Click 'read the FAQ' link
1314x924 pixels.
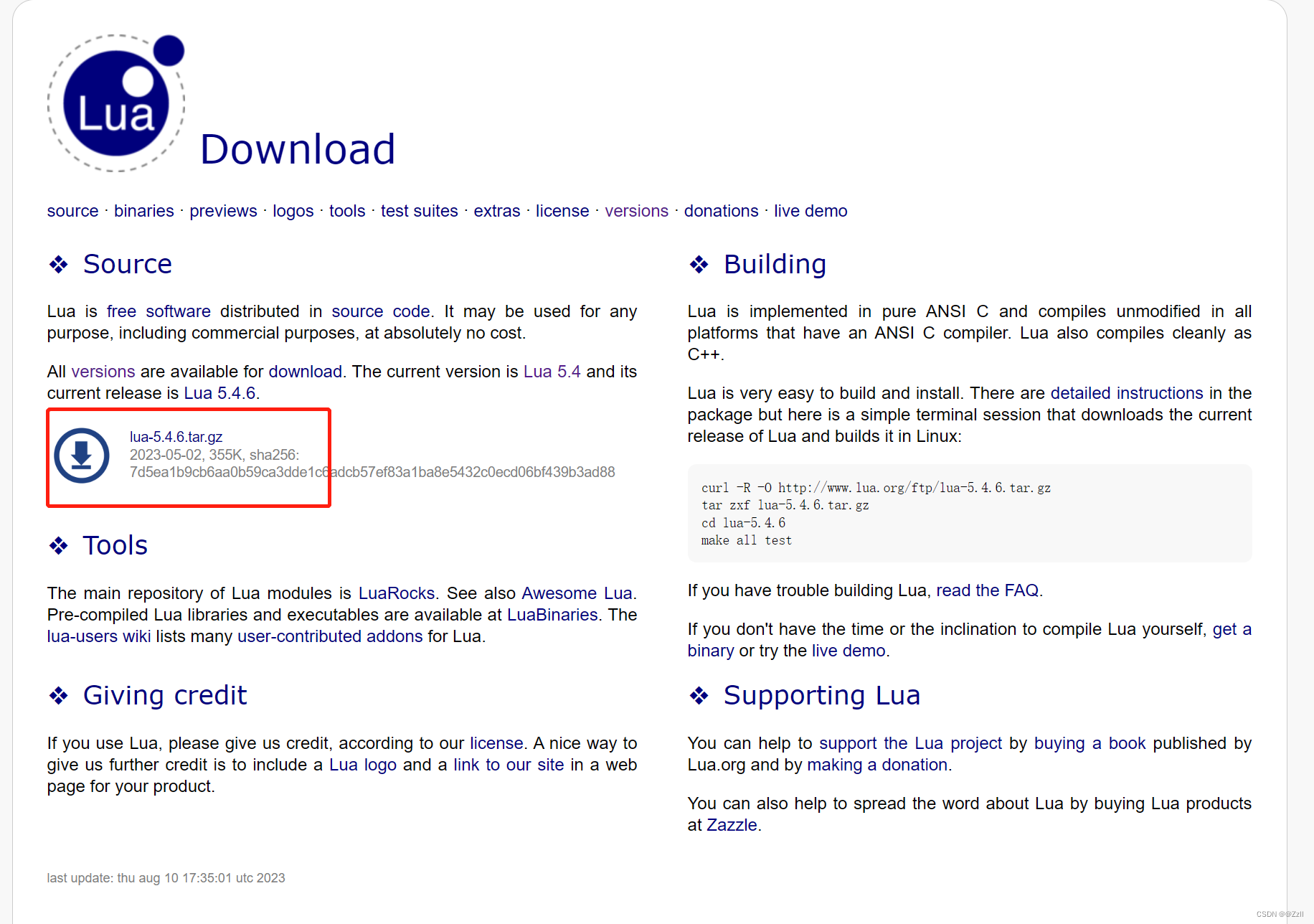[987, 590]
